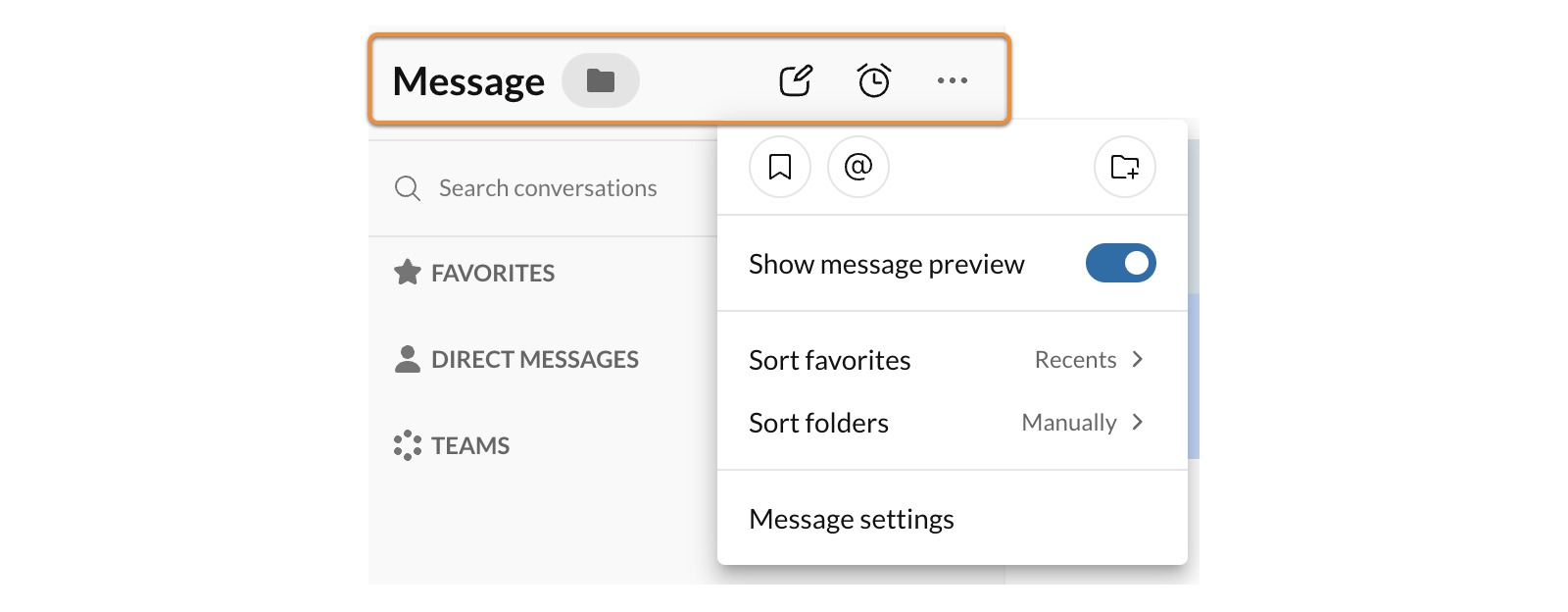Toggle Show message preview switch

[x=1120, y=263]
